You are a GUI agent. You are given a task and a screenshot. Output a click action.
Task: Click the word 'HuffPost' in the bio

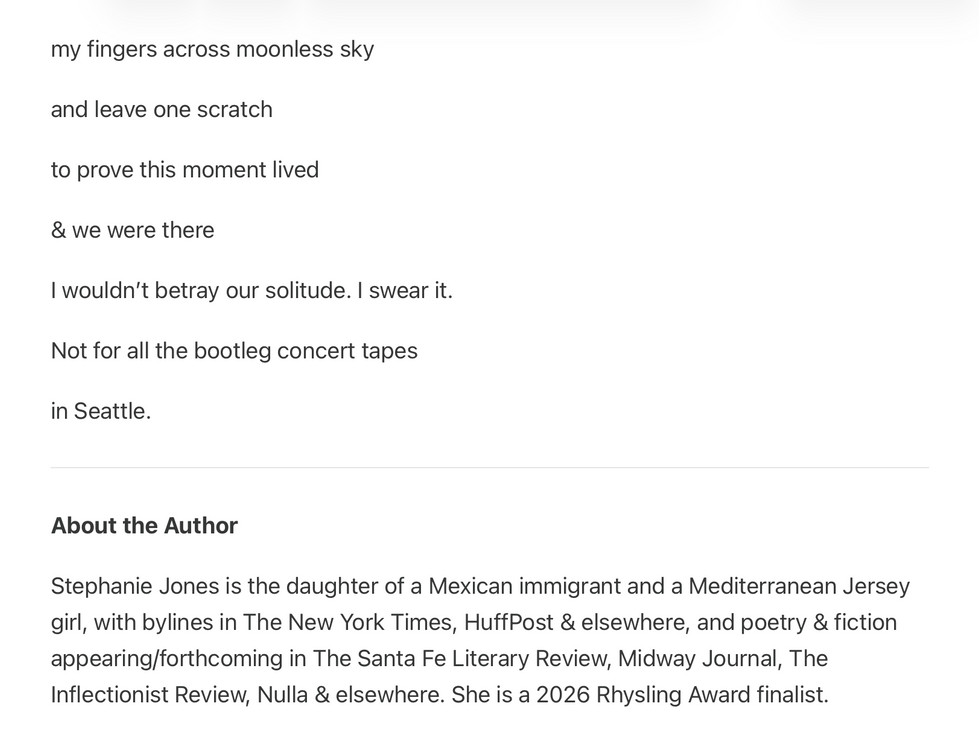509,623
